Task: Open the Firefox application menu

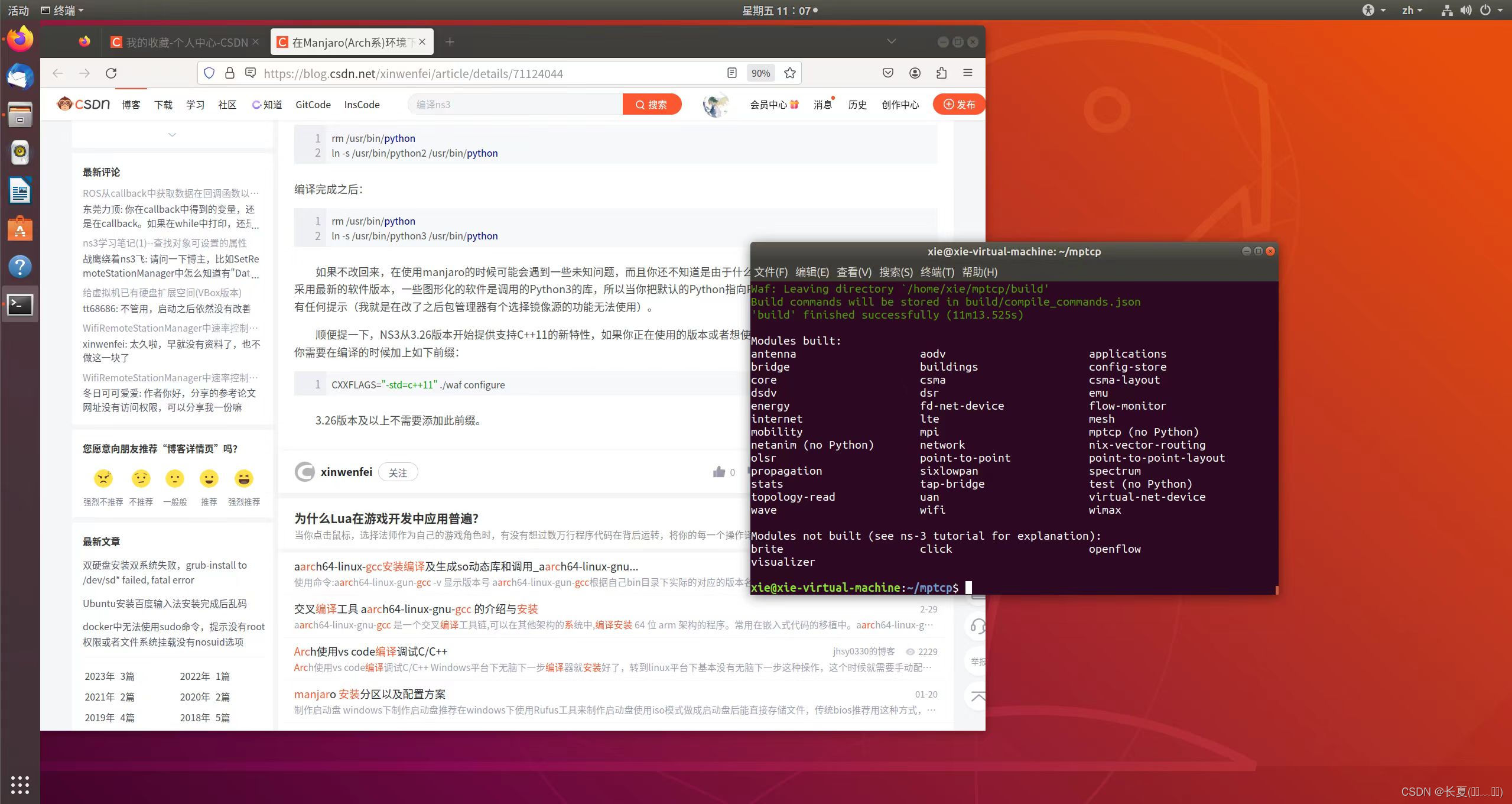Action: (967, 73)
